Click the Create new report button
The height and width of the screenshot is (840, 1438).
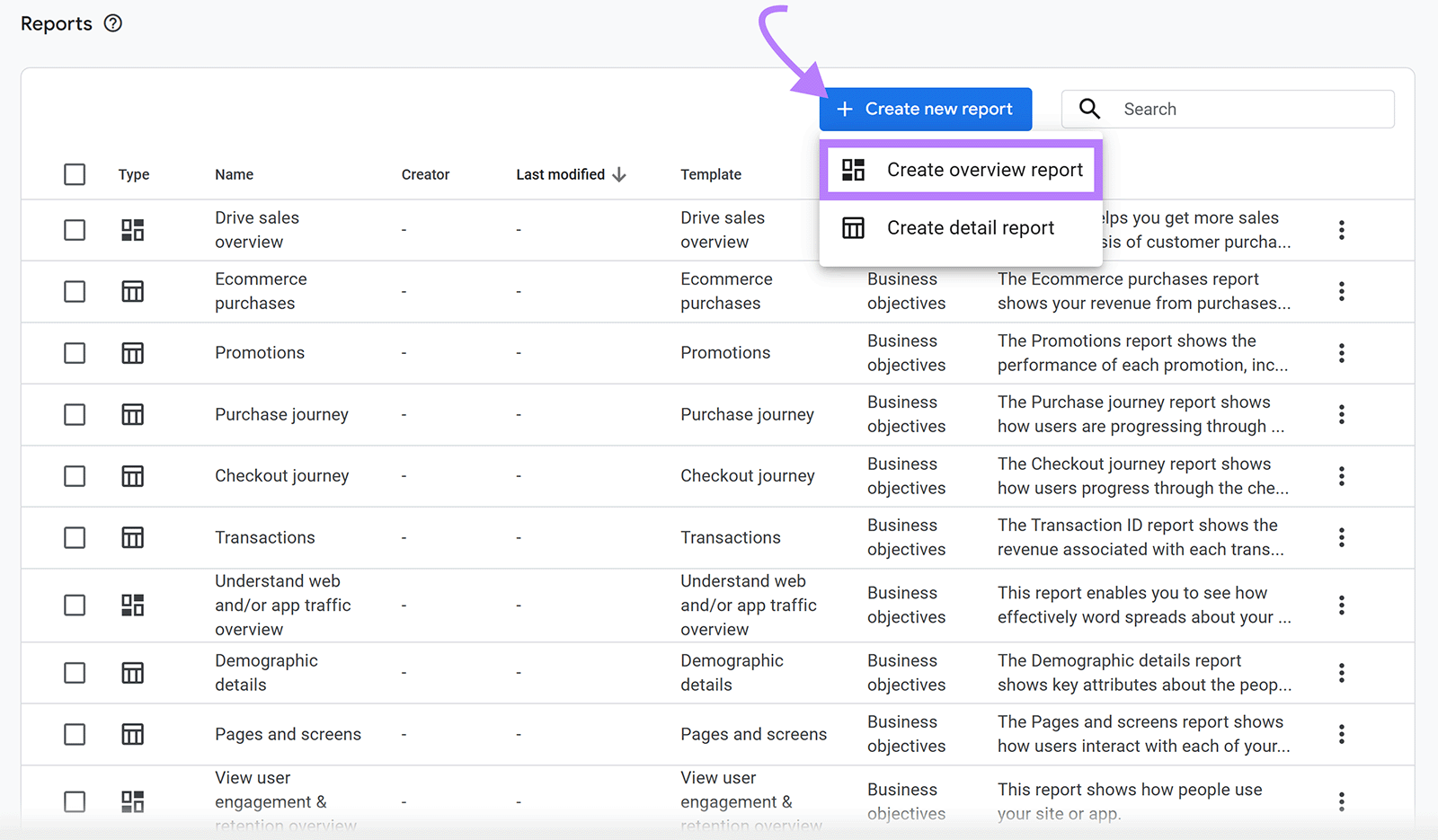tap(926, 109)
